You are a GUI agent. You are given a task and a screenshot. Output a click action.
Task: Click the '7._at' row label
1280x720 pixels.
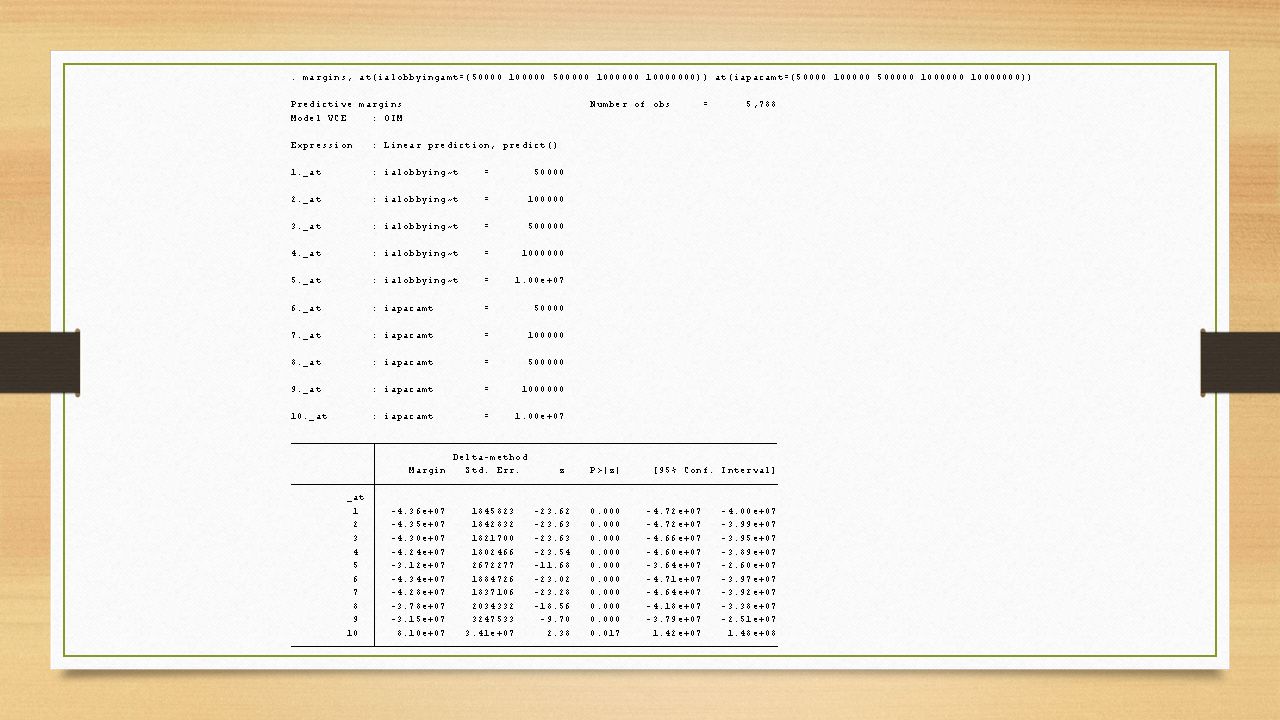point(306,335)
